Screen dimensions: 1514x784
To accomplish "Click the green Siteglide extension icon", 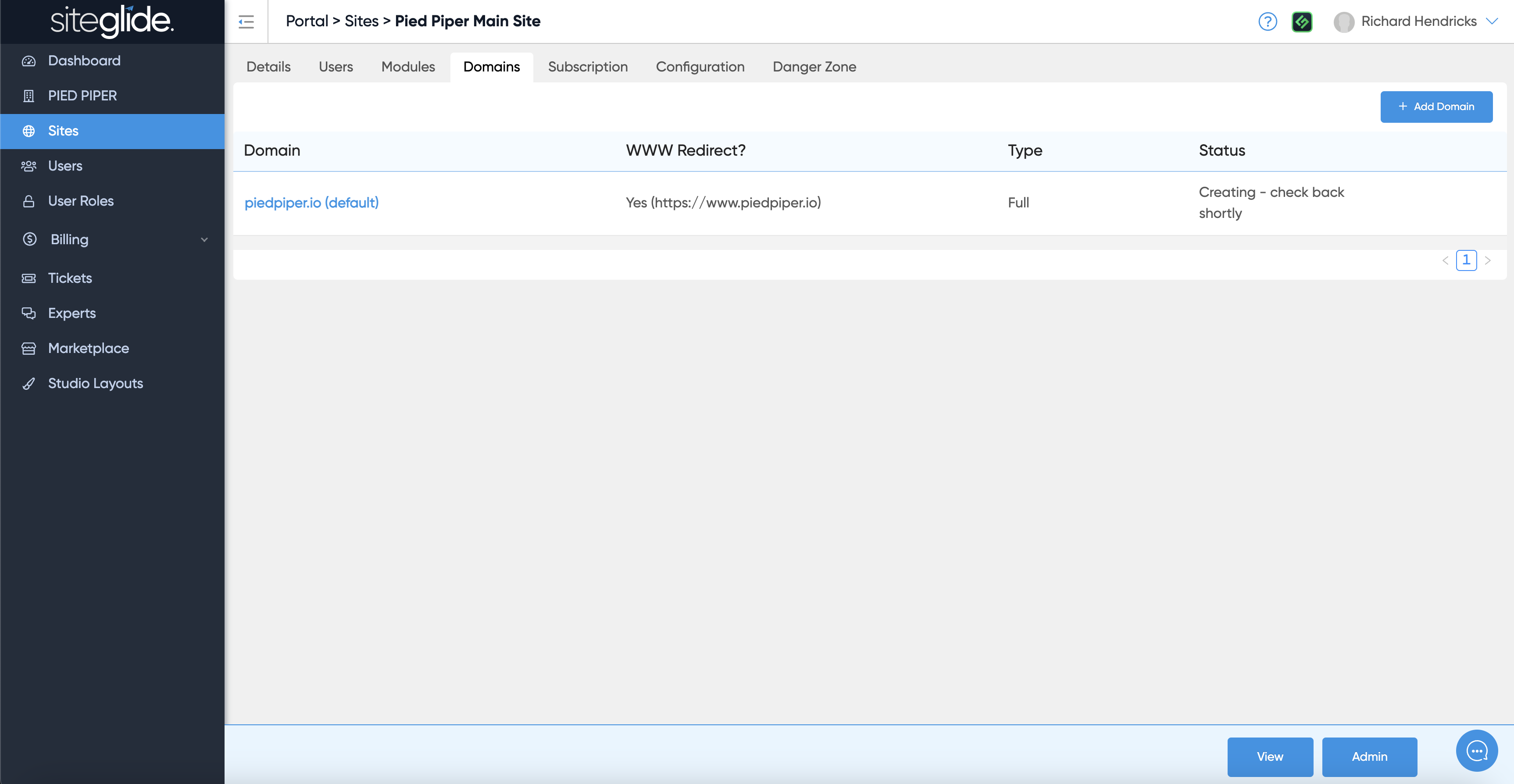I will pos(1302,22).
